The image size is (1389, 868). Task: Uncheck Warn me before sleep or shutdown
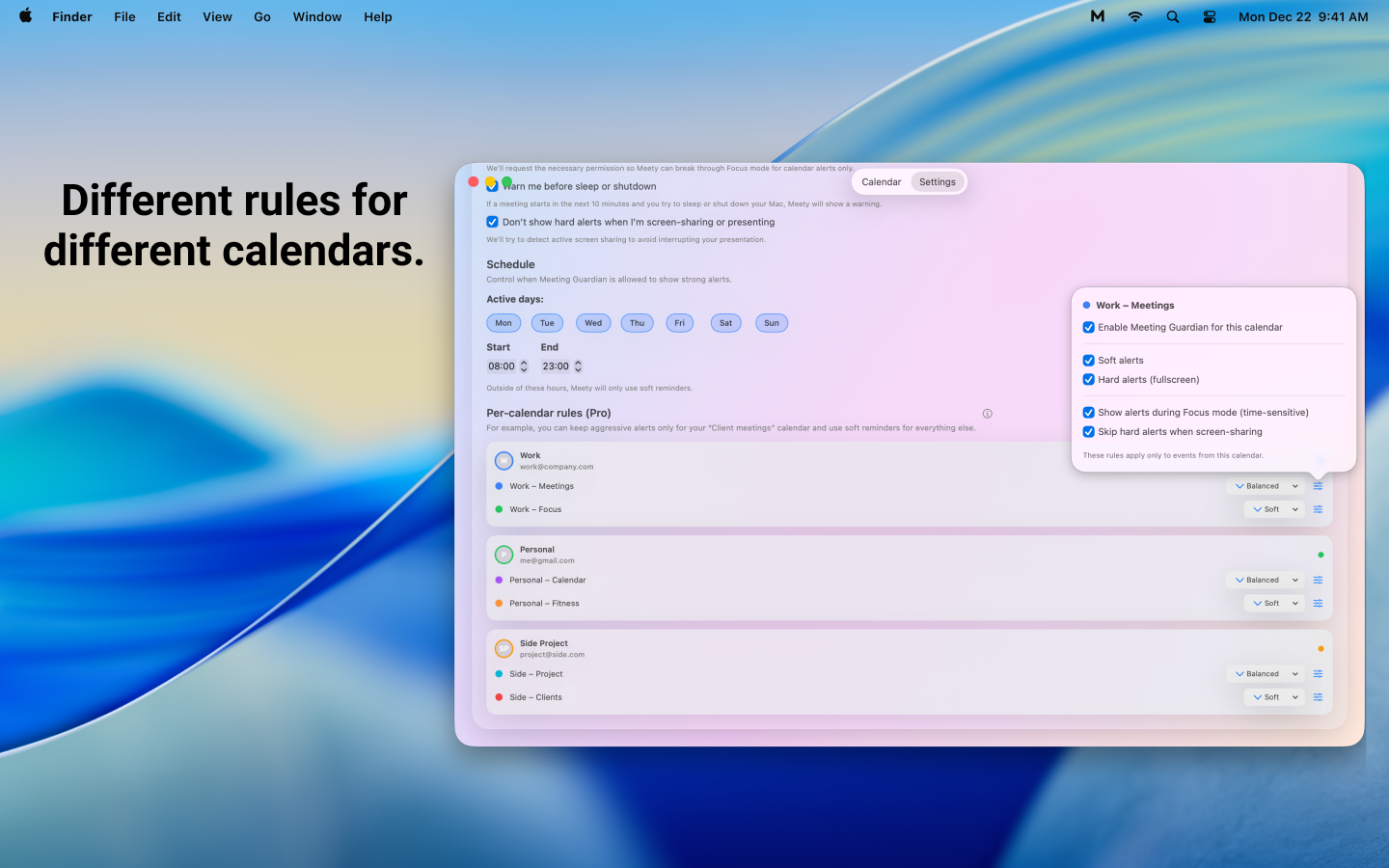(x=492, y=185)
